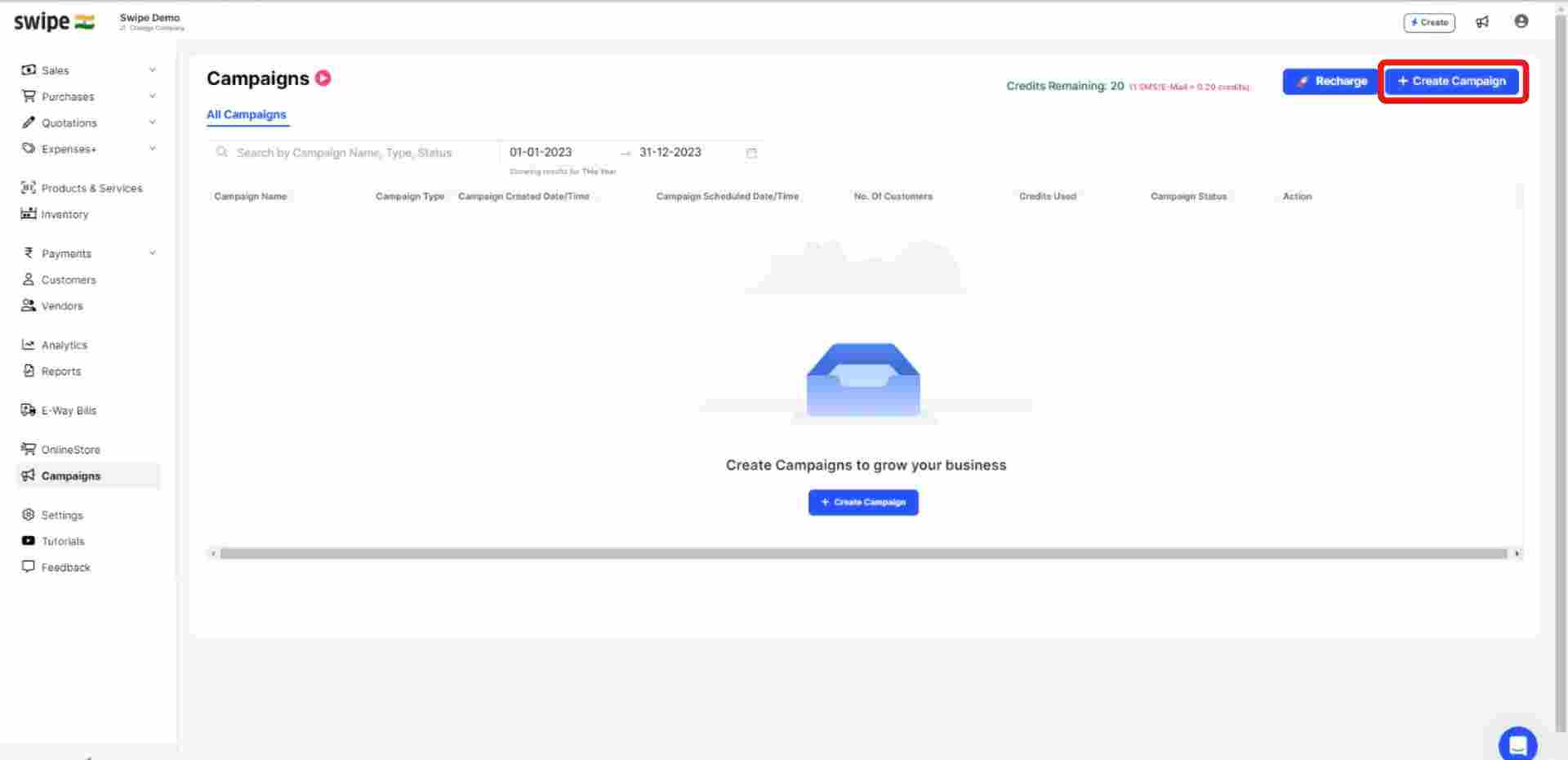Click the Campaign Name column header
This screenshot has width=1568, height=760.
(250, 196)
